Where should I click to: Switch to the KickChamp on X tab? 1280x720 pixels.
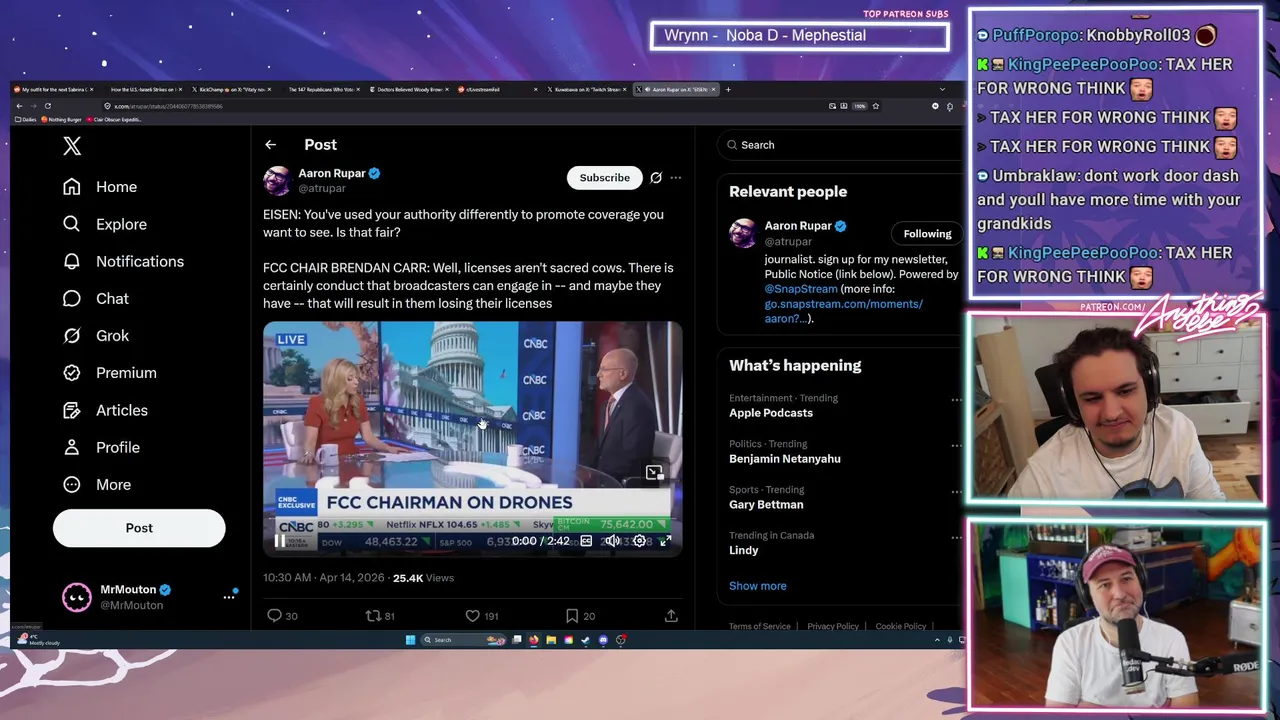[x=232, y=89]
